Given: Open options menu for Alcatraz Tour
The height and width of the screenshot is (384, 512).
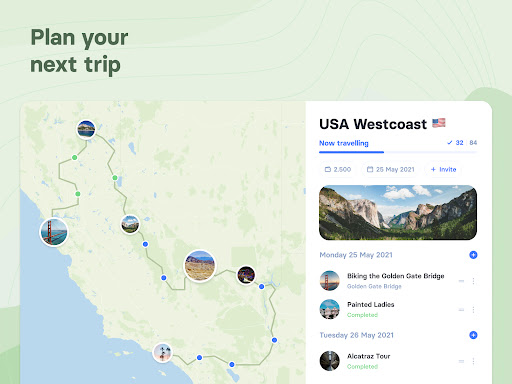Looking at the screenshot, I should (473, 361).
